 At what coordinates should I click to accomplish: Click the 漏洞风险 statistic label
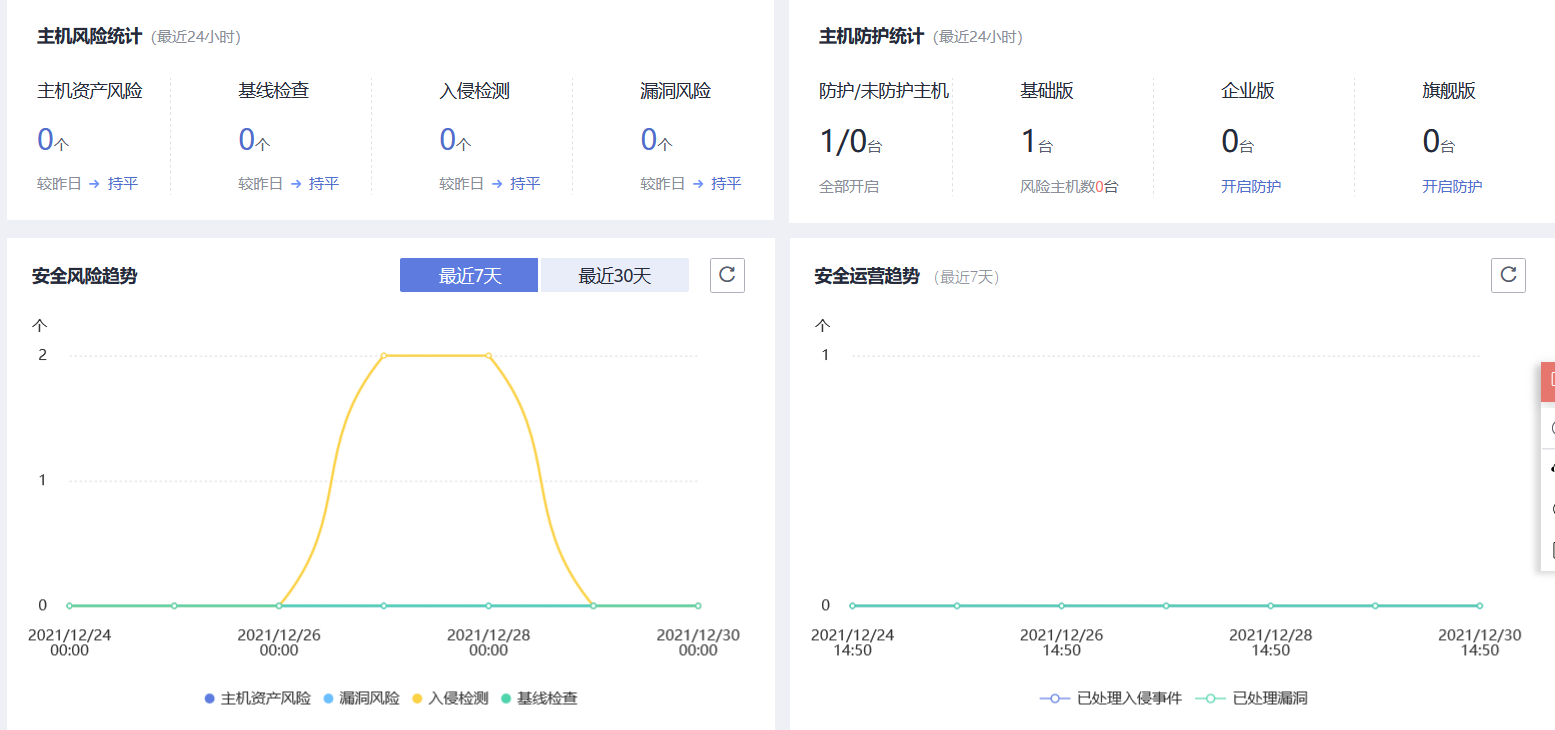676,91
